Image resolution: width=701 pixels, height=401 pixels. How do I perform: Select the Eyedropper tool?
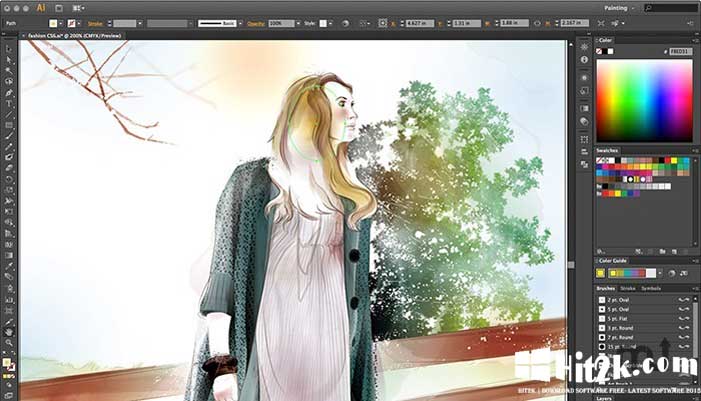click(8, 266)
